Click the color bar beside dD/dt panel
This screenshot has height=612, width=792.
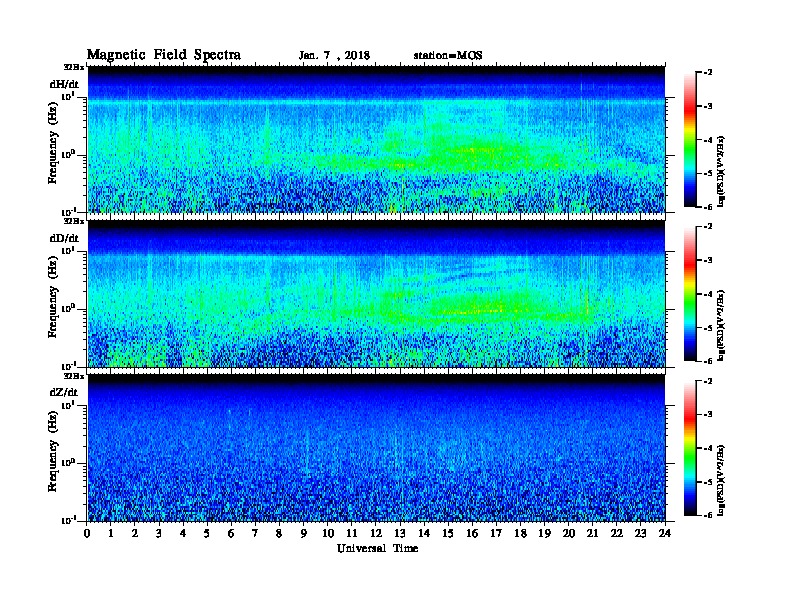click(690, 294)
